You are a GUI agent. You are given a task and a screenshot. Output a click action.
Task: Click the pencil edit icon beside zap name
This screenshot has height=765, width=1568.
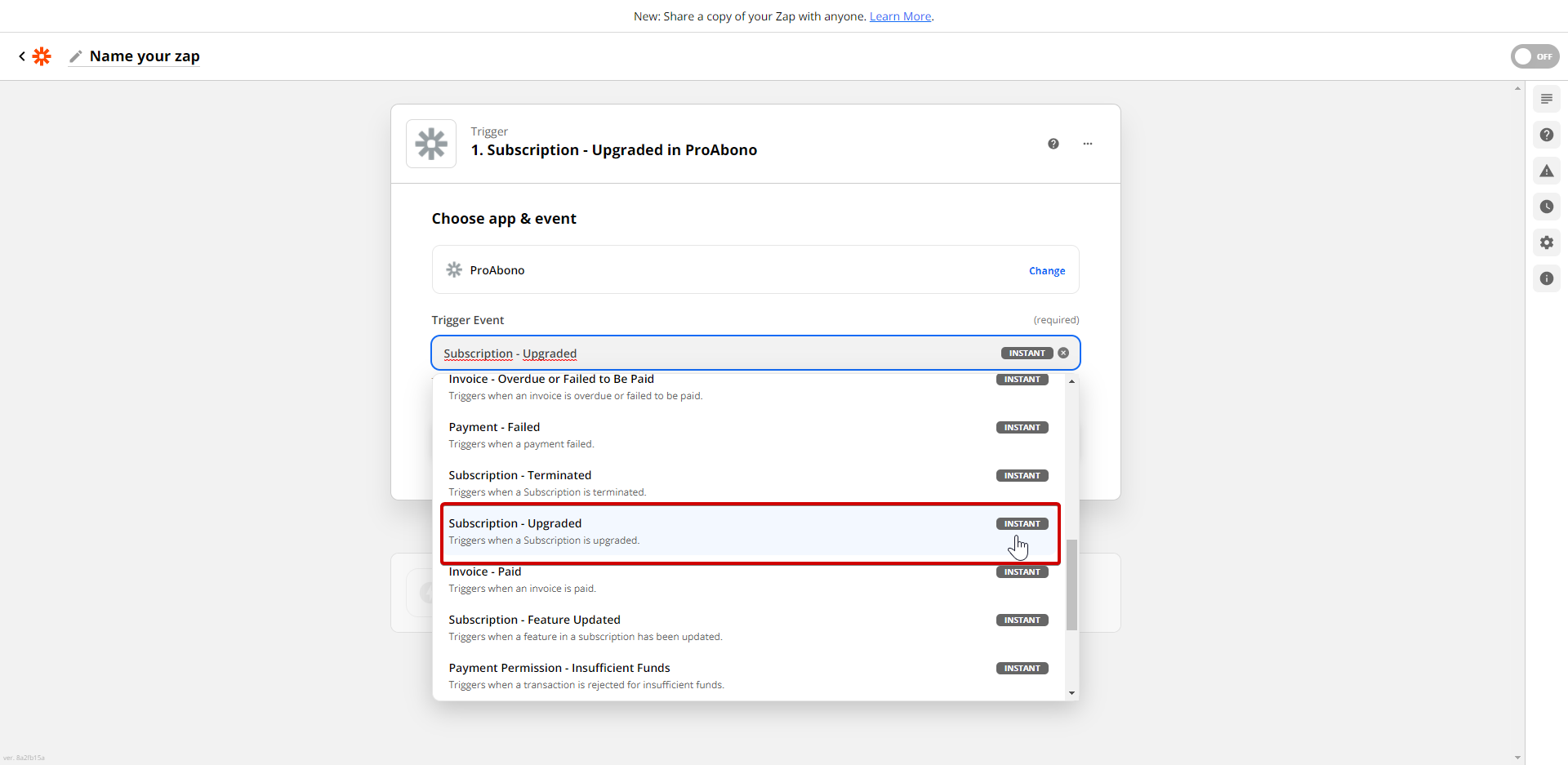click(76, 56)
